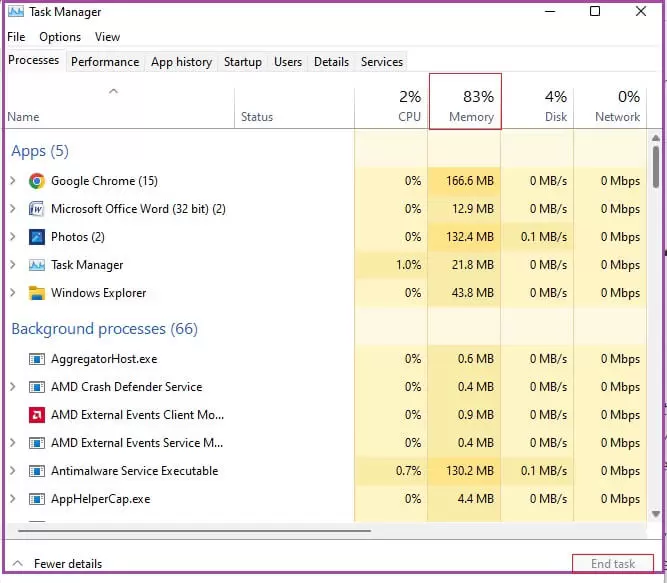Screen dimensions: 667x583
Task: Expand AMD External Events Service row
Action: click(x=13, y=443)
